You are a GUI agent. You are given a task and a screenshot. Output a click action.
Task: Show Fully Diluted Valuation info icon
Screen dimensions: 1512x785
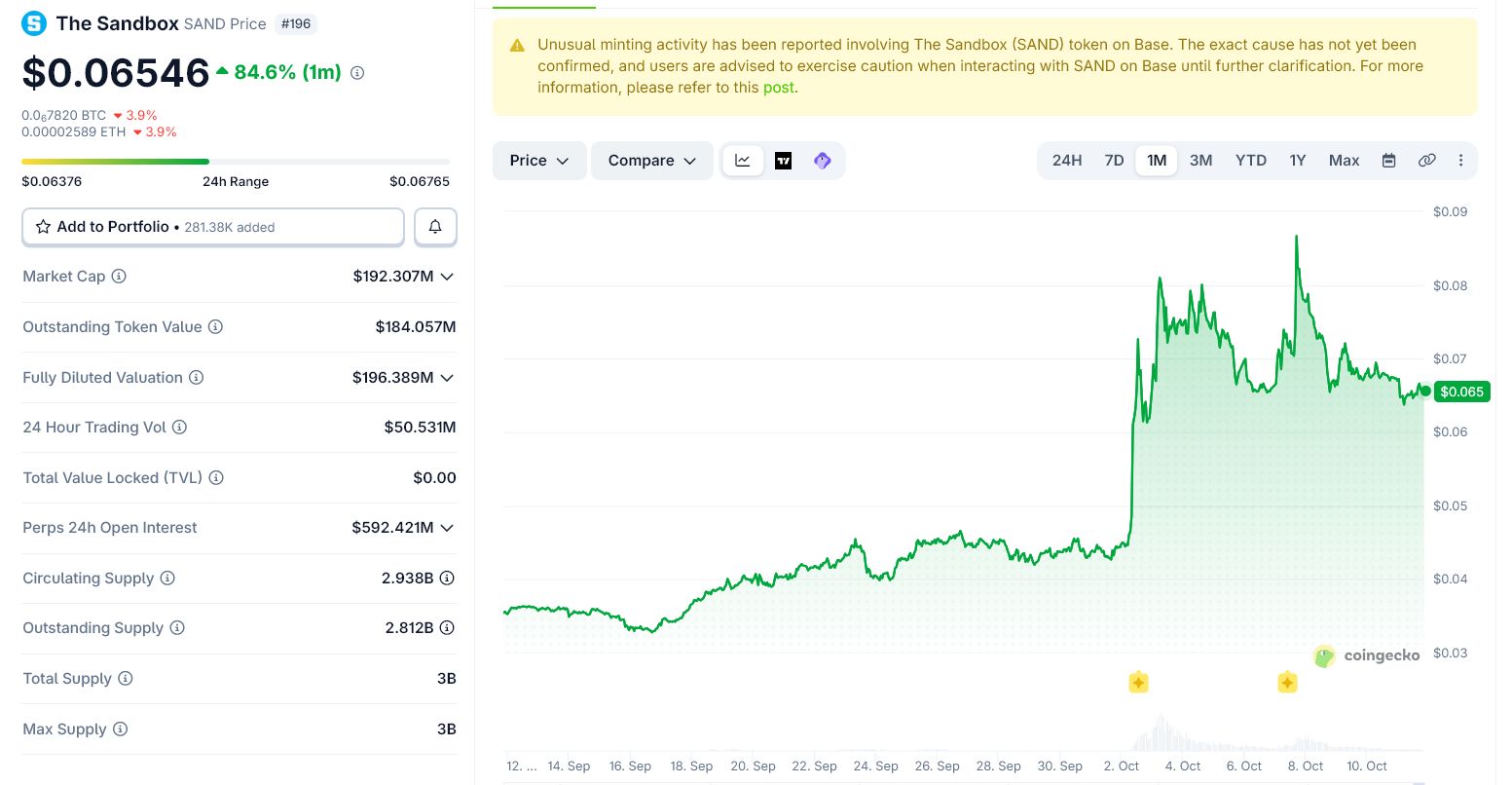[197, 378]
